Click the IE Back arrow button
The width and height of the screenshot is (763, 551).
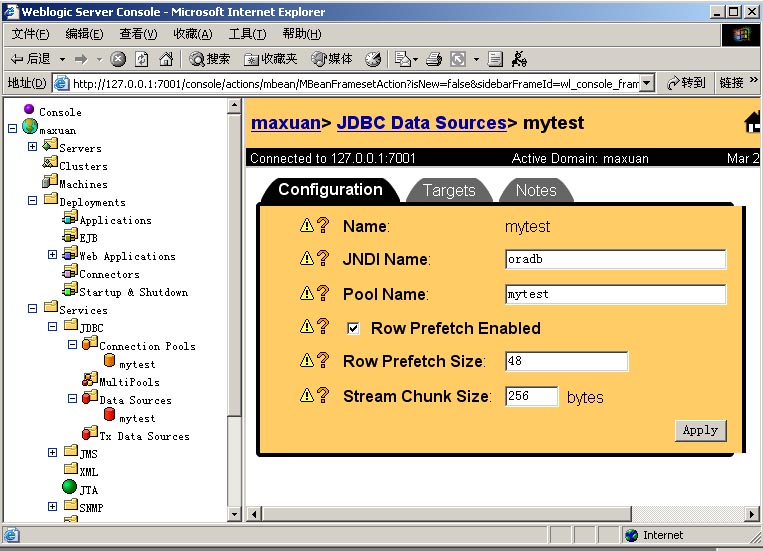click(30, 59)
